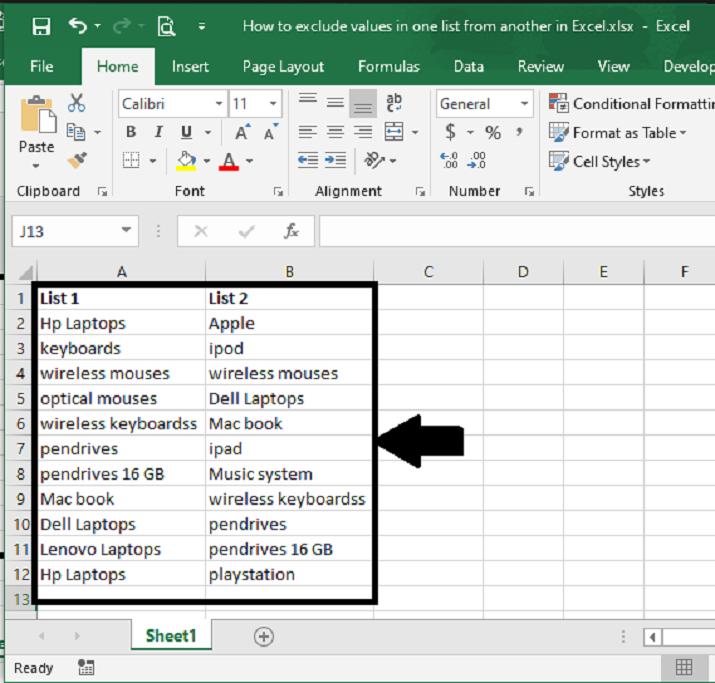
Task: Launch the Font dialog box
Action: [278, 192]
